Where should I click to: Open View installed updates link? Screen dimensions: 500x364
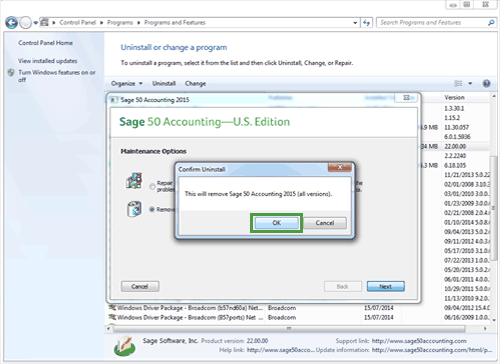[48, 61]
